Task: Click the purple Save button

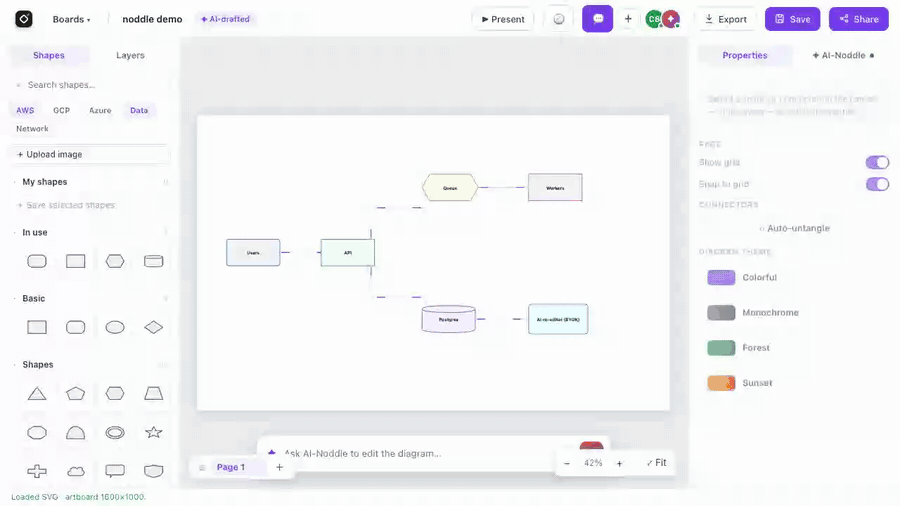Action: (x=792, y=19)
